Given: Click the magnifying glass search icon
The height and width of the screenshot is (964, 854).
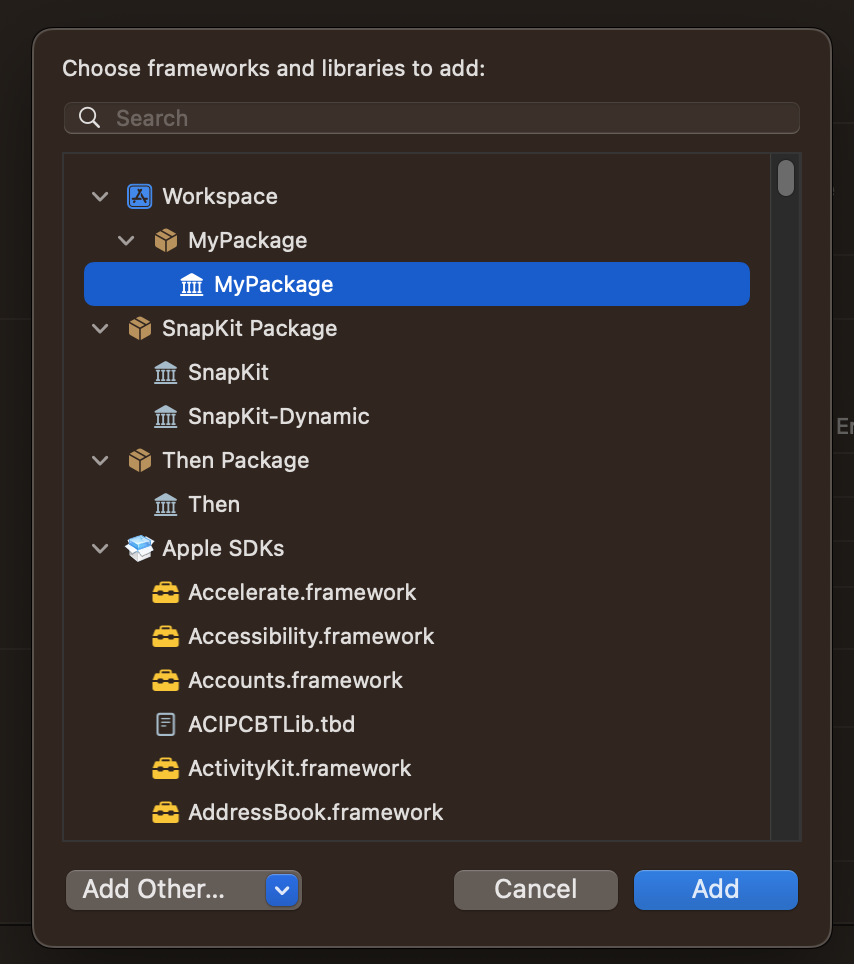Looking at the screenshot, I should (x=90, y=117).
